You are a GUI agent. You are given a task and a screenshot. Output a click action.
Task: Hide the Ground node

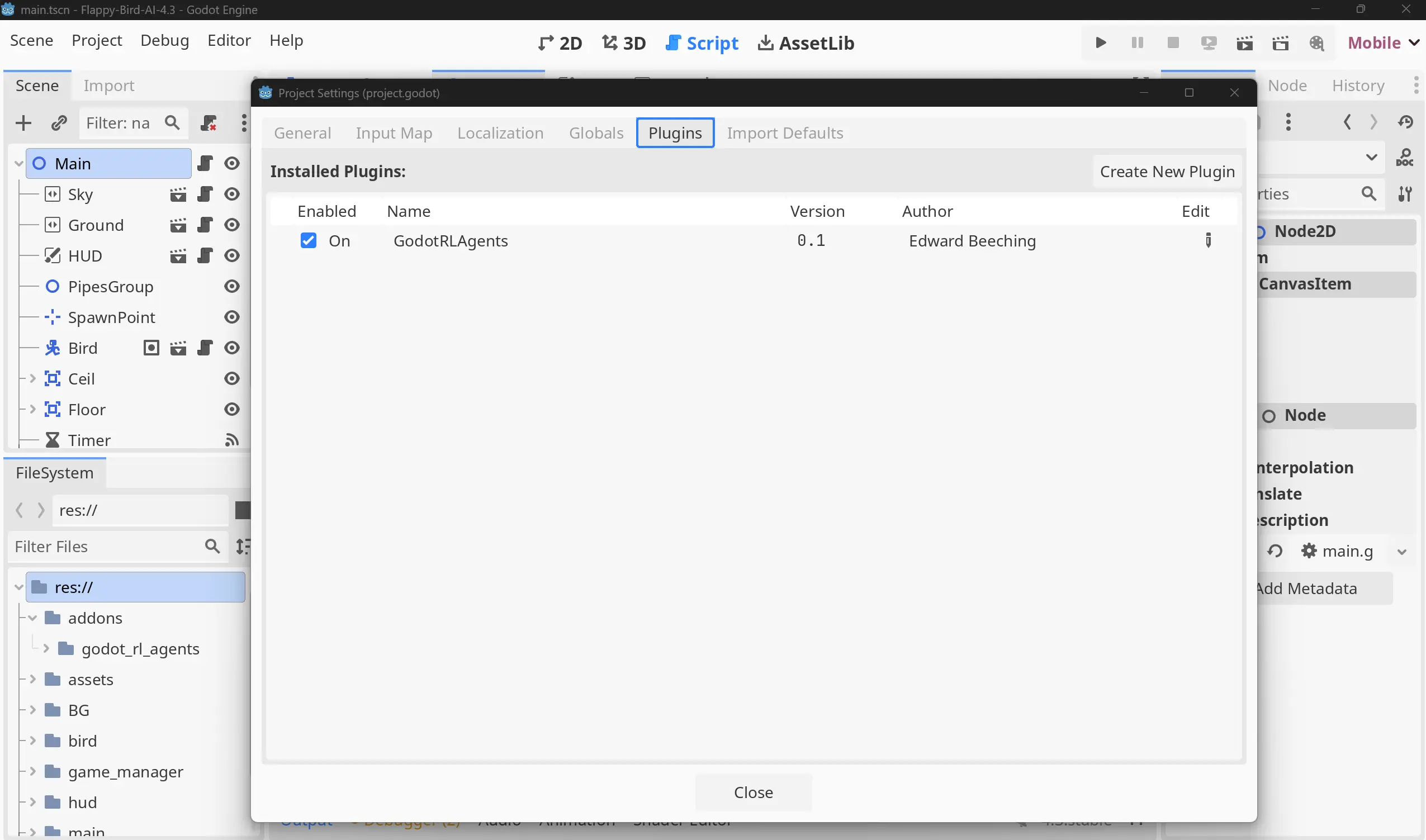[x=231, y=225]
